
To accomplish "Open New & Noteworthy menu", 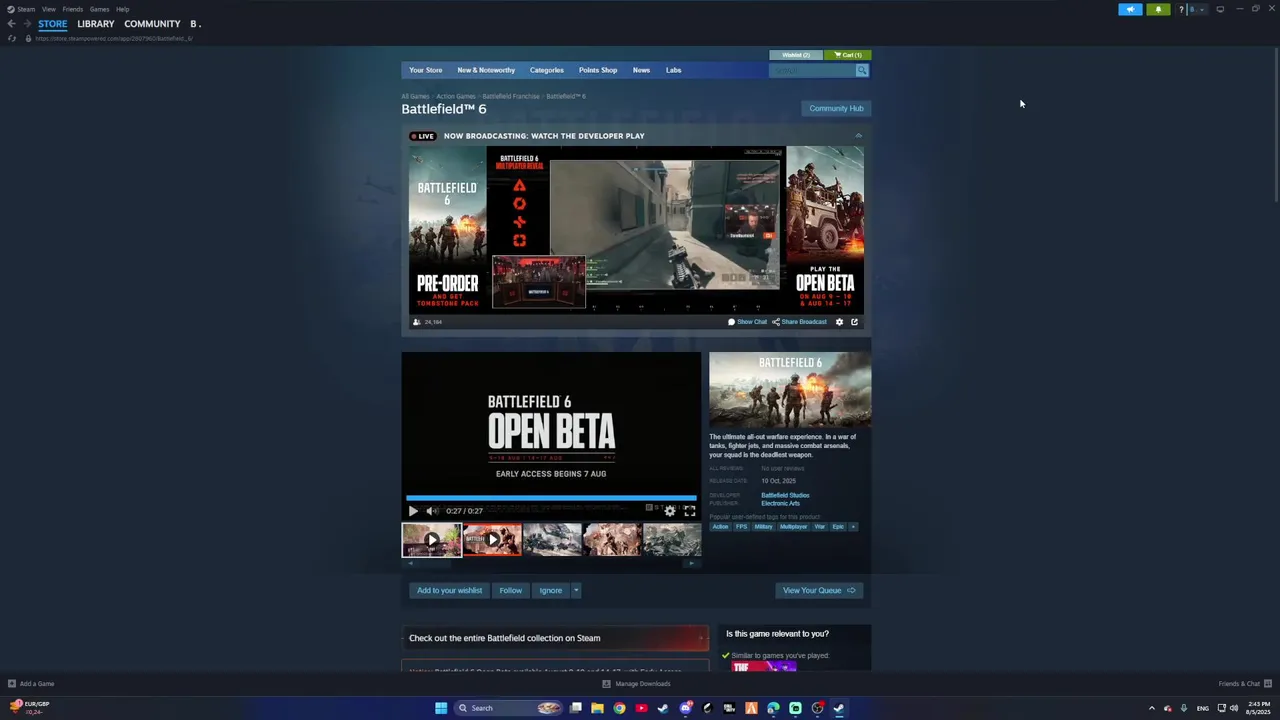I will [486, 70].
